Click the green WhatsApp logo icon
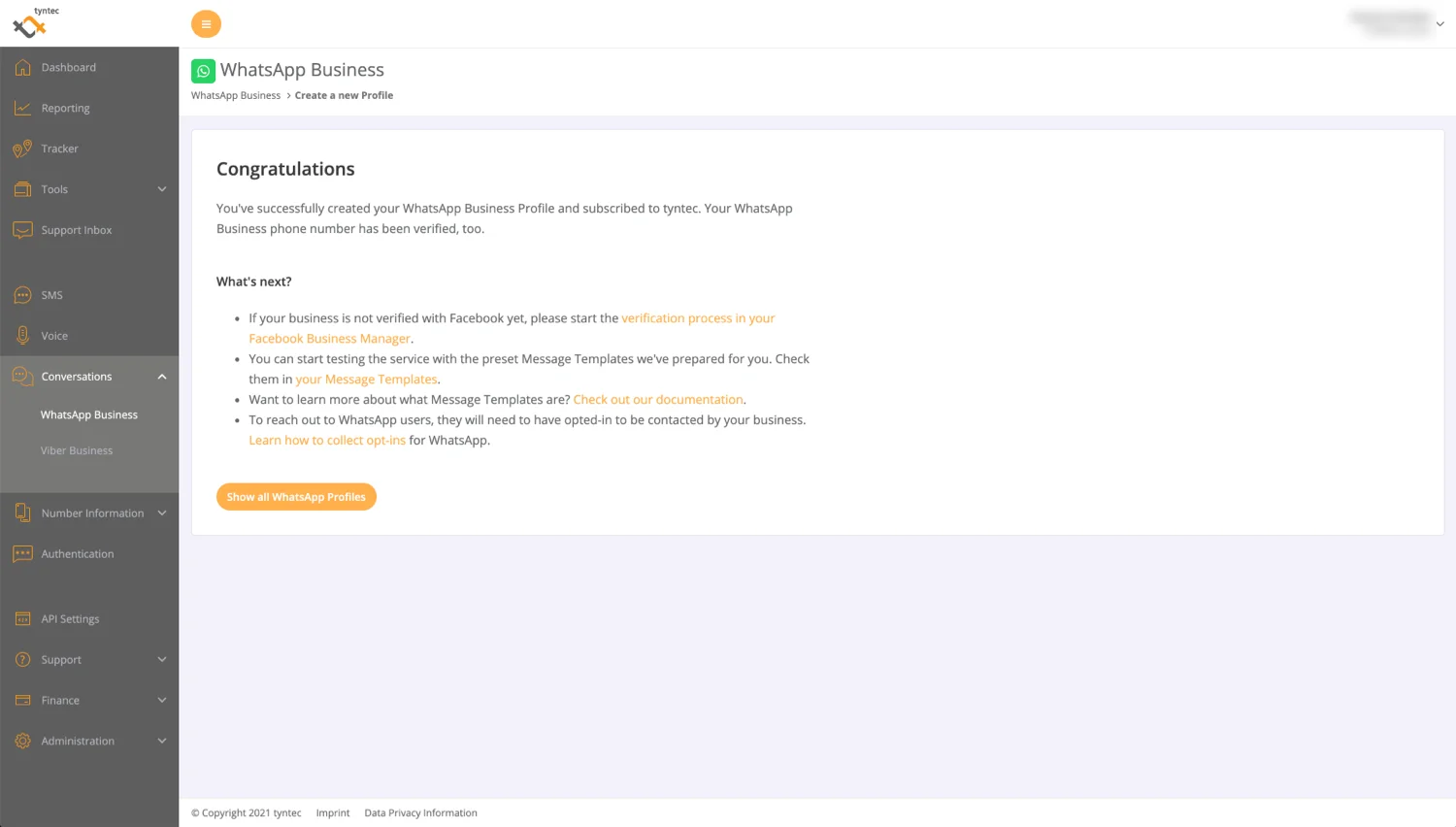The width and height of the screenshot is (1456, 827). click(203, 71)
